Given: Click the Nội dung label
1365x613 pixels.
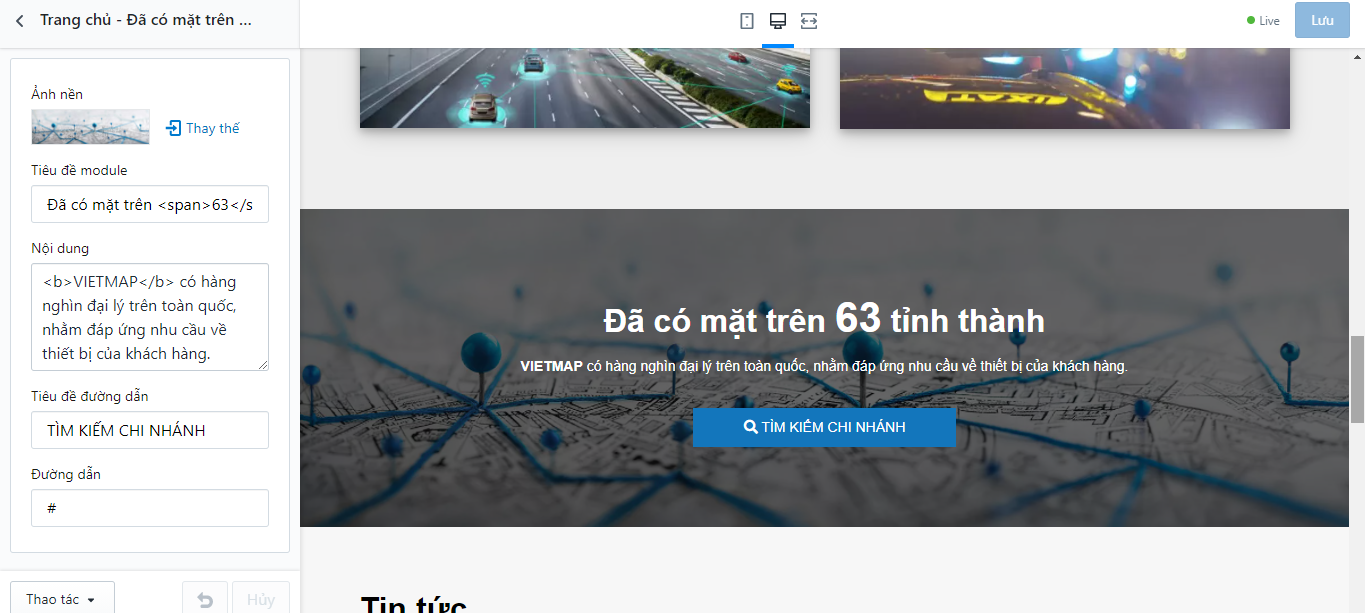Looking at the screenshot, I should 60,248.
